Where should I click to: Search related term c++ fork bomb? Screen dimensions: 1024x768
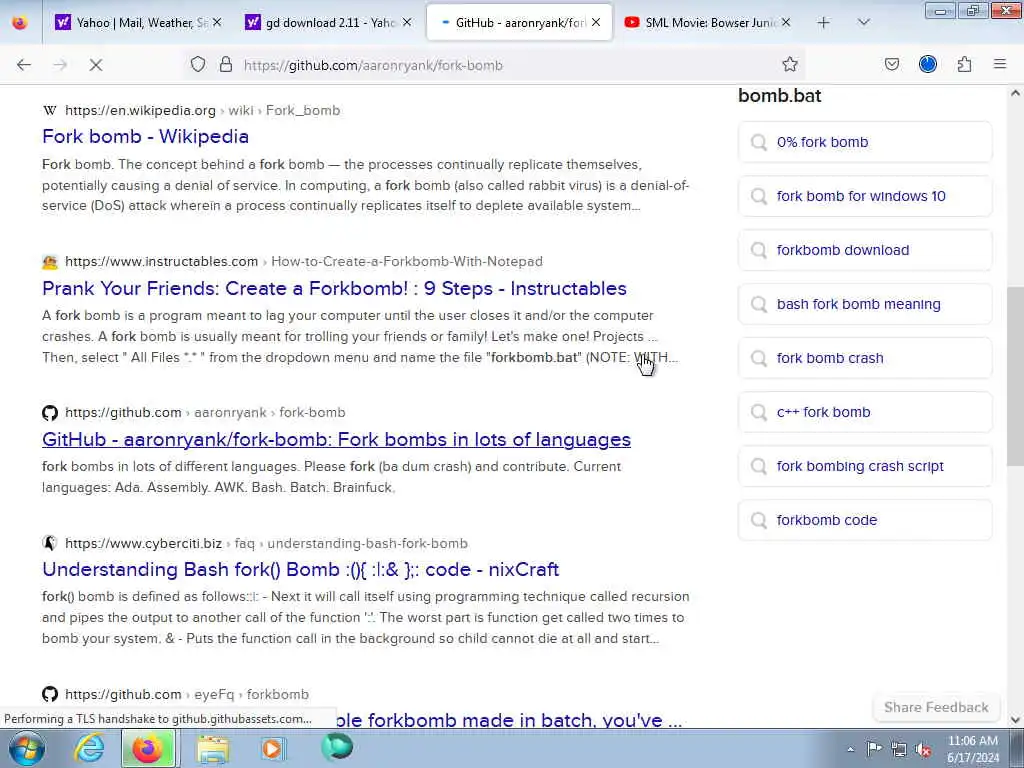pyautogui.click(x=865, y=412)
